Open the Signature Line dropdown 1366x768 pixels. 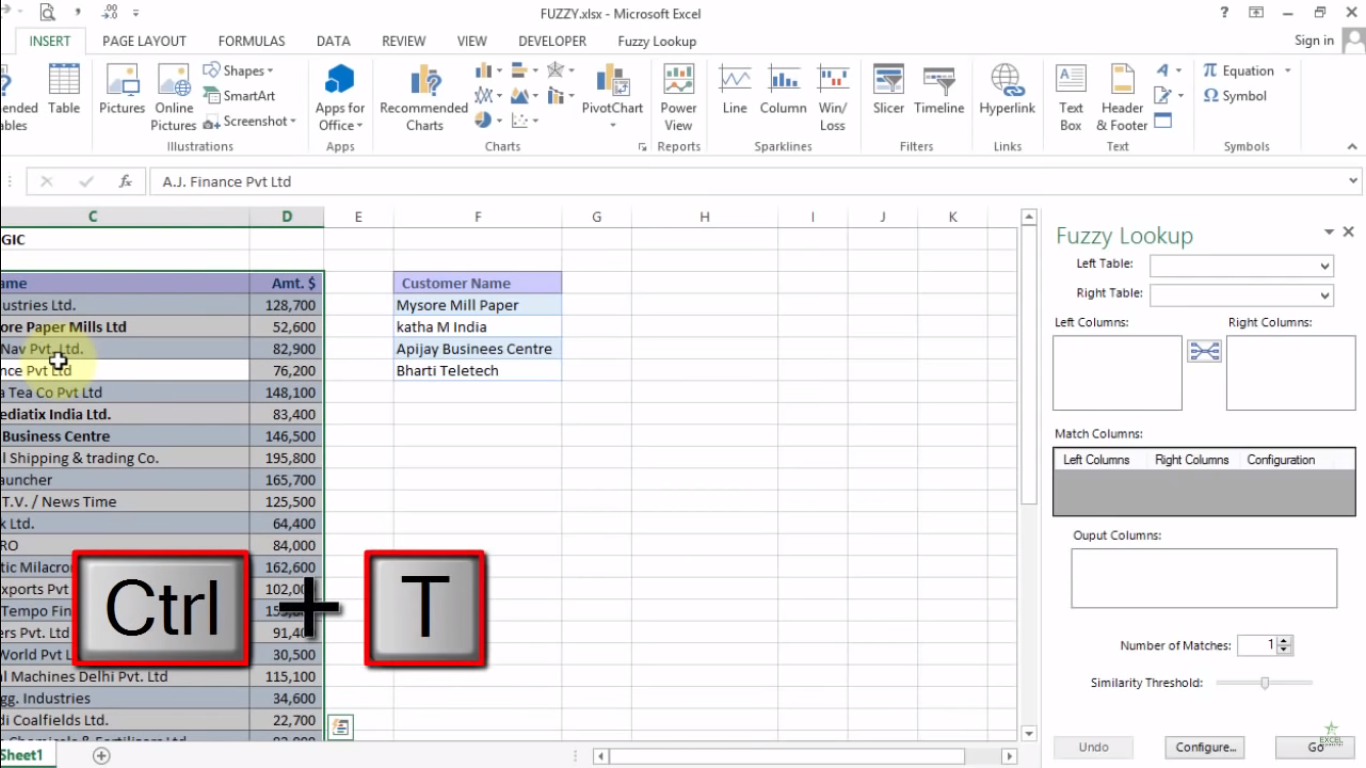pyautogui.click(x=1168, y=96)
